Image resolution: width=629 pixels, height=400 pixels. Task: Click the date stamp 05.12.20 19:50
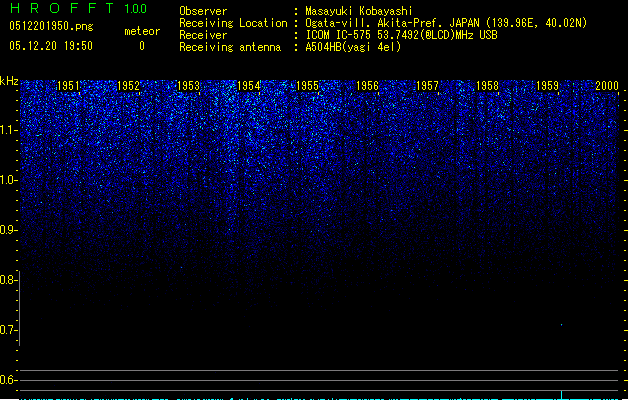51,46
